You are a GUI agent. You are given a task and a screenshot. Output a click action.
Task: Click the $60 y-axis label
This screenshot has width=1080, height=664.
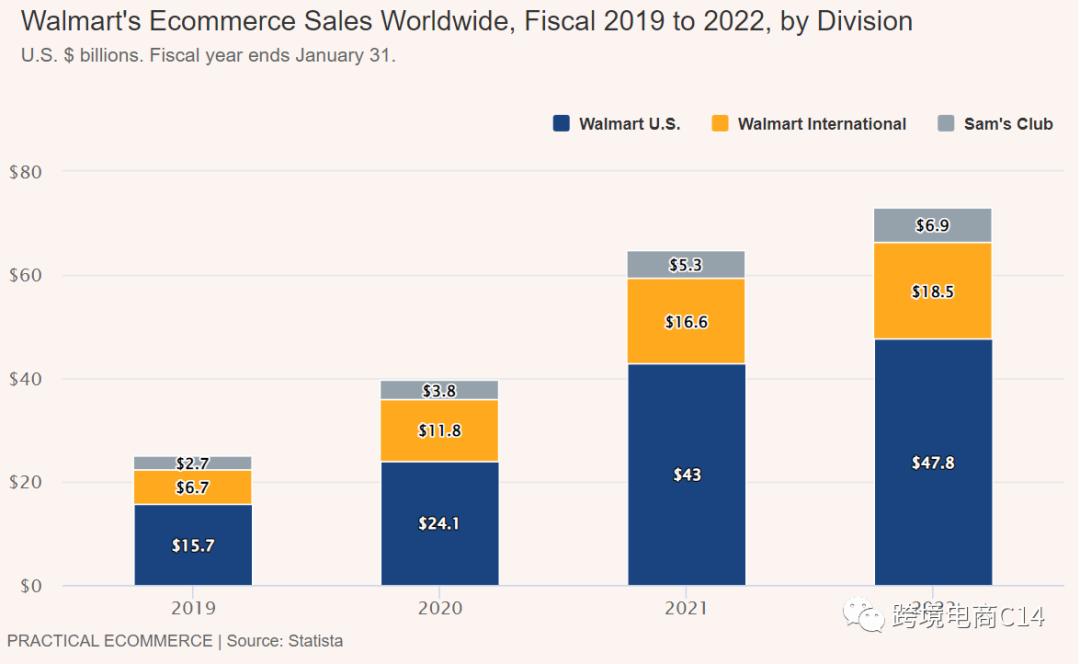point(25,276)
